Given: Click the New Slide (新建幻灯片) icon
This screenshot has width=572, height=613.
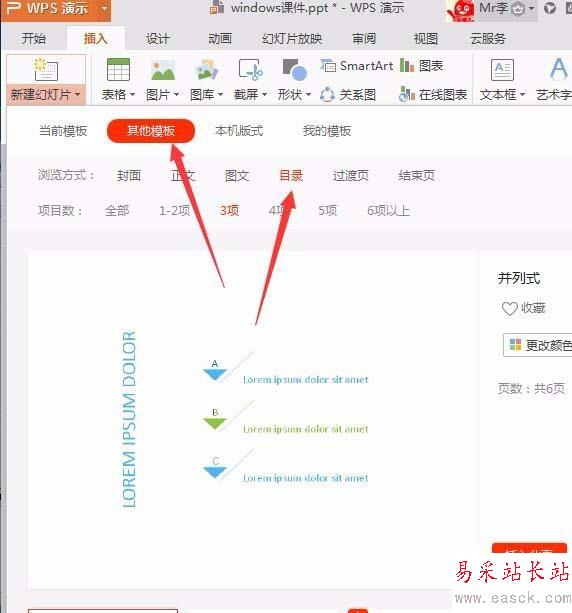Looking at the screenshot, I should coord(46,70).
